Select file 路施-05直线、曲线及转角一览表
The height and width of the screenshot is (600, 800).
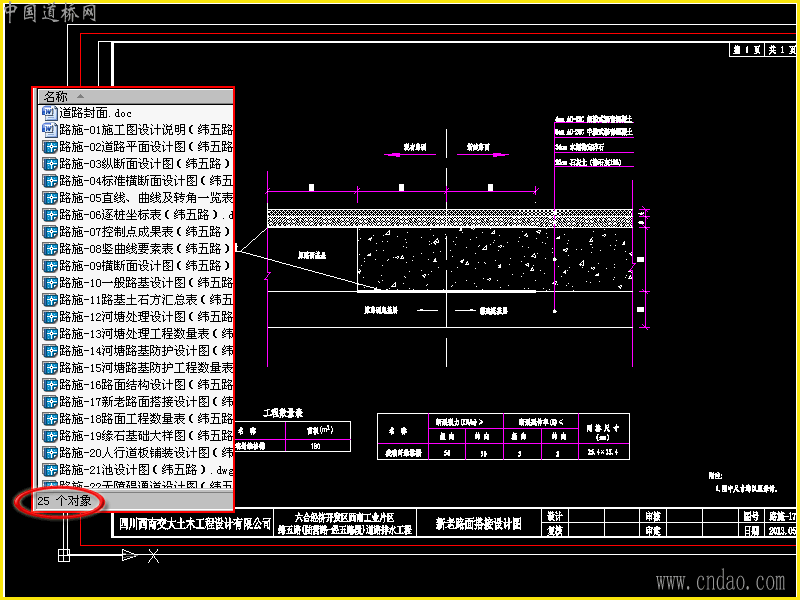[x=137, y=197]
